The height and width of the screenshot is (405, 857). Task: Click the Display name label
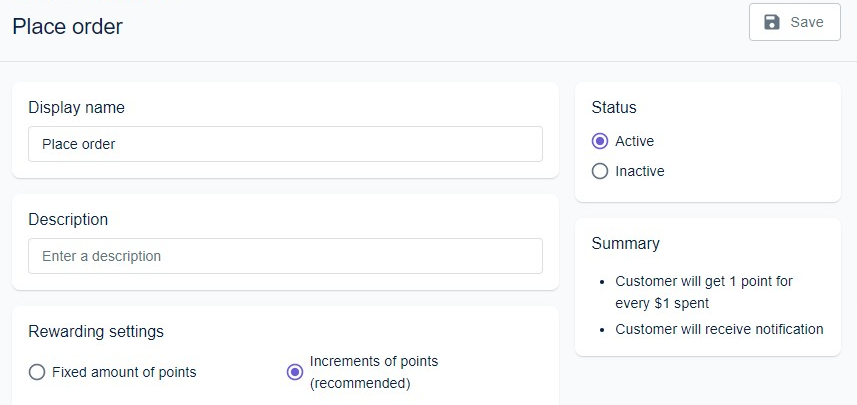coord(76,107)
